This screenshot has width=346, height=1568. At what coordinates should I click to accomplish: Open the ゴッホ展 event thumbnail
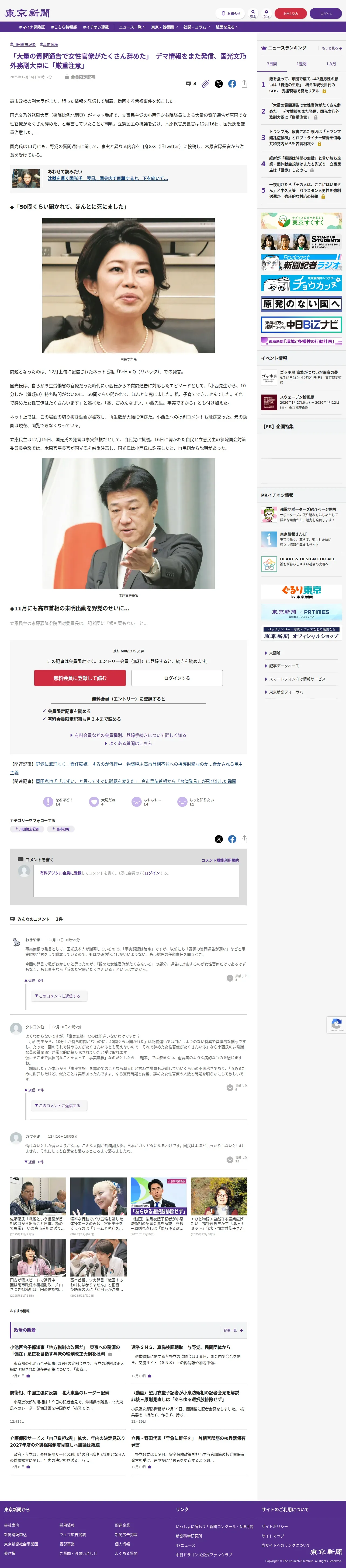[x=269, y=377]
